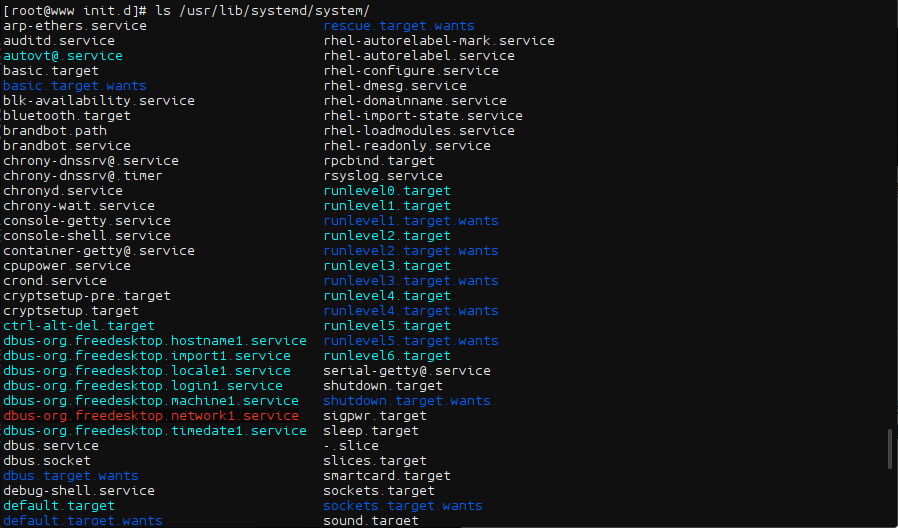
Task: Select cryptsetup-pre.target entry
Action: coord(87,295)
